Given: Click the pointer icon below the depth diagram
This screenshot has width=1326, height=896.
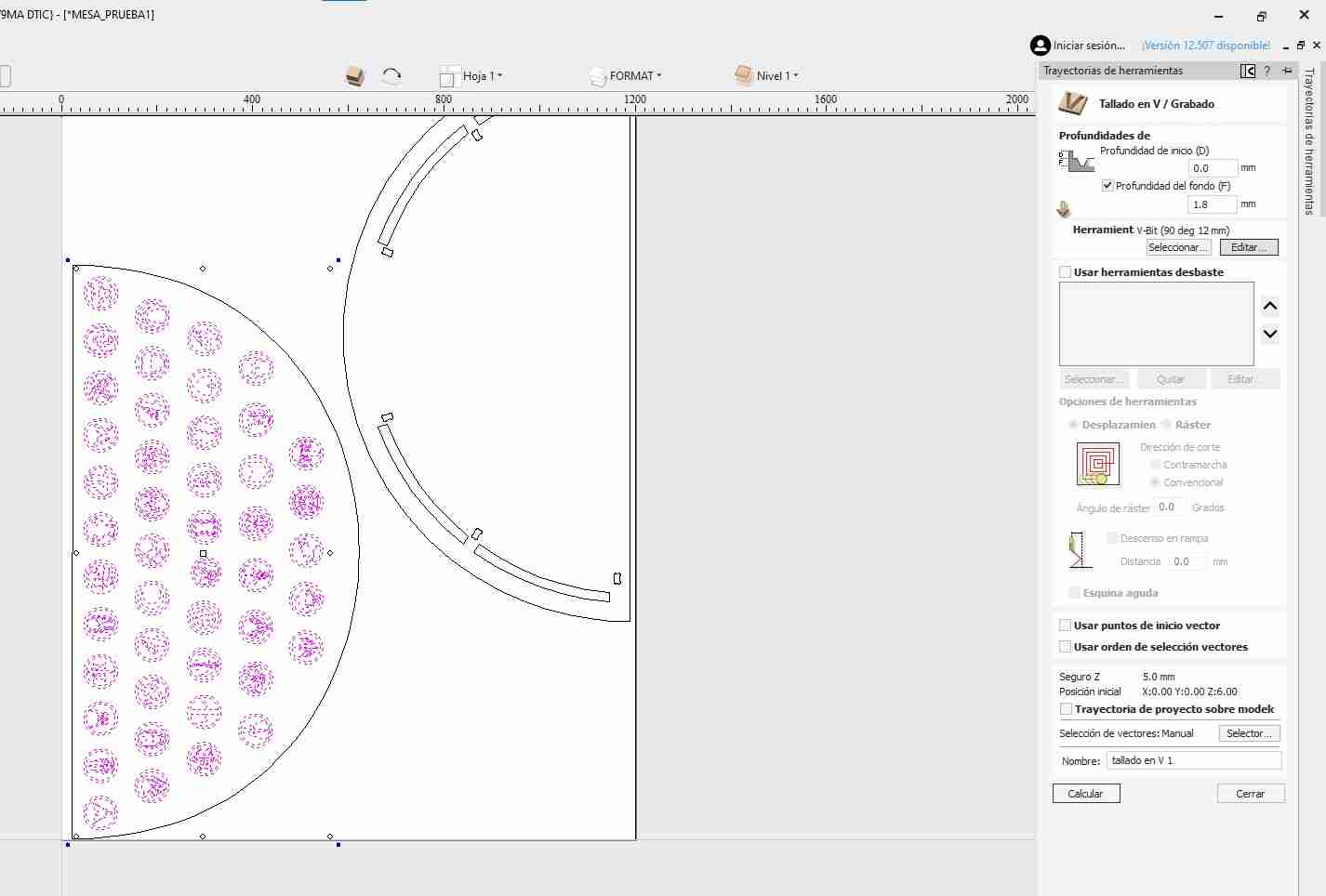Looking at the screenshot, I should (x=1064, y=209).
